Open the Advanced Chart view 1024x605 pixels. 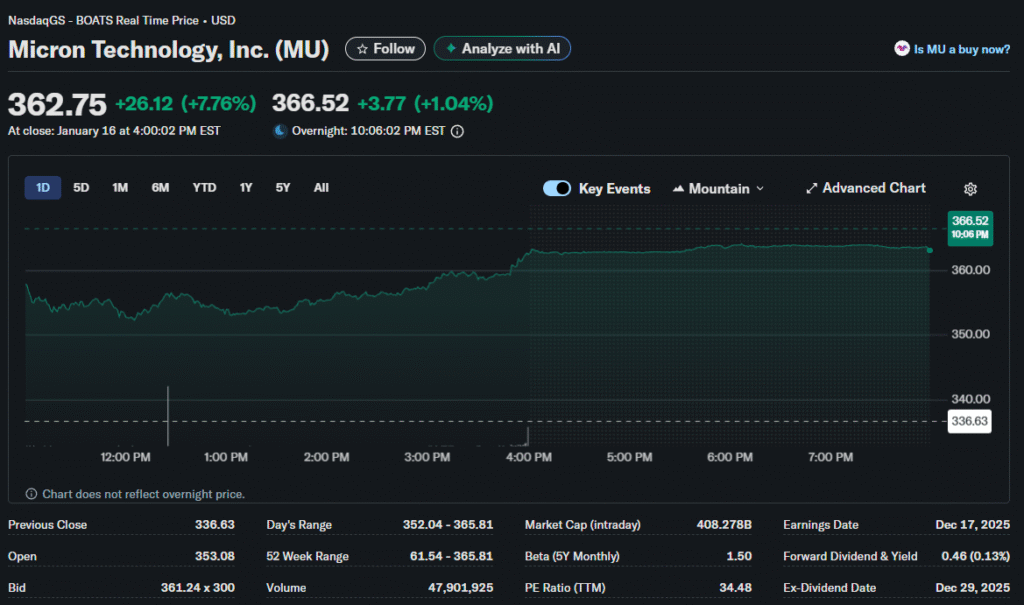[x=866, y=188]
